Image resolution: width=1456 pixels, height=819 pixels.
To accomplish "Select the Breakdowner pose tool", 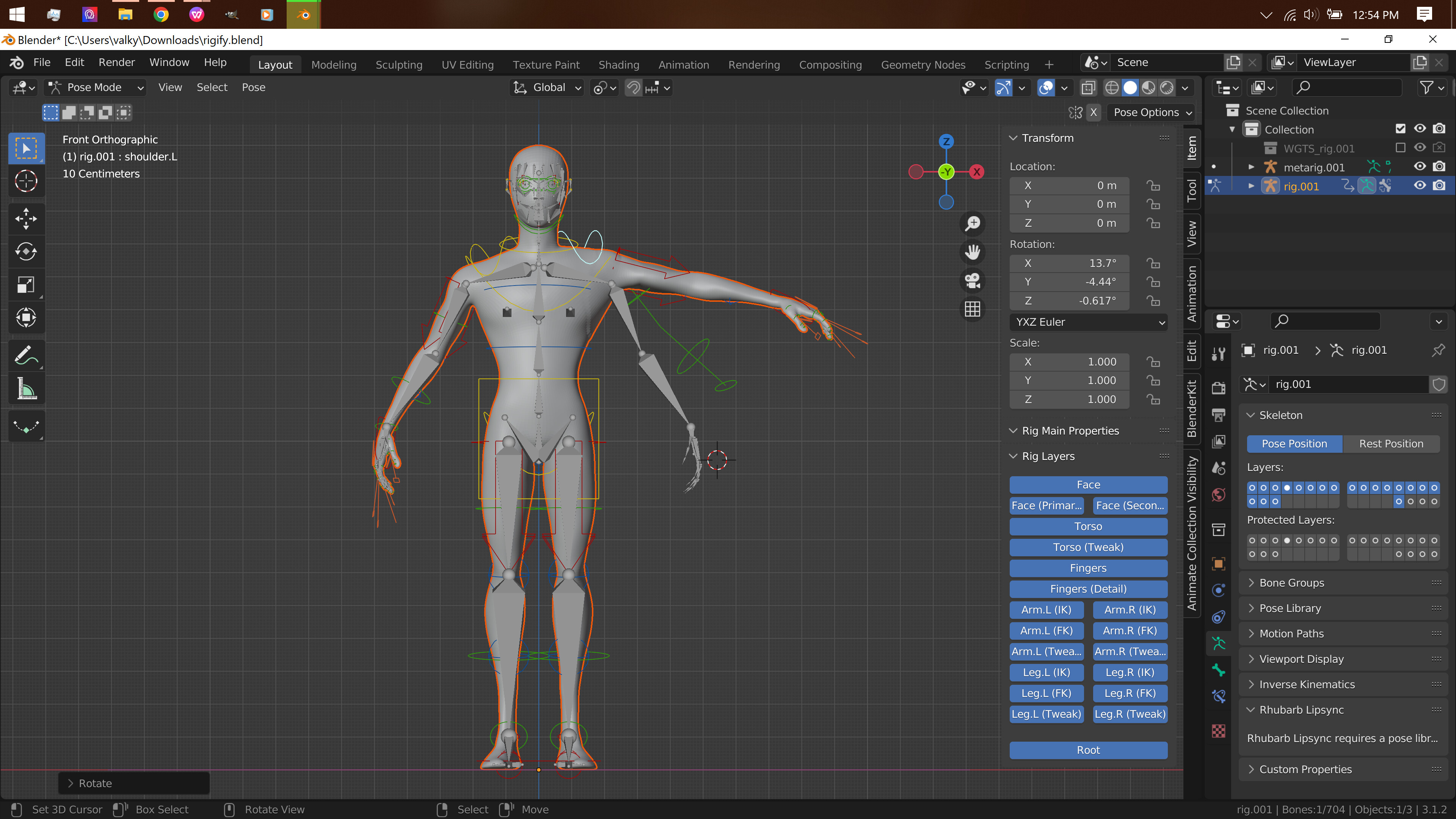I will 26,426.
